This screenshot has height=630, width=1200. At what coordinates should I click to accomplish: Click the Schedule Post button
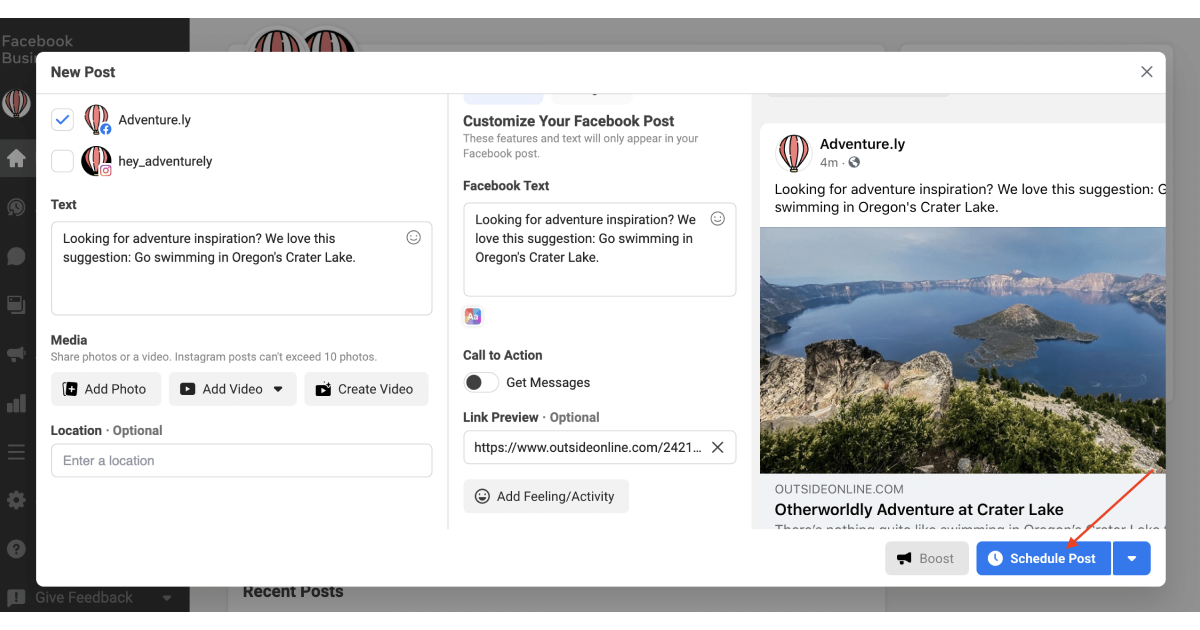click(1043, 559)
